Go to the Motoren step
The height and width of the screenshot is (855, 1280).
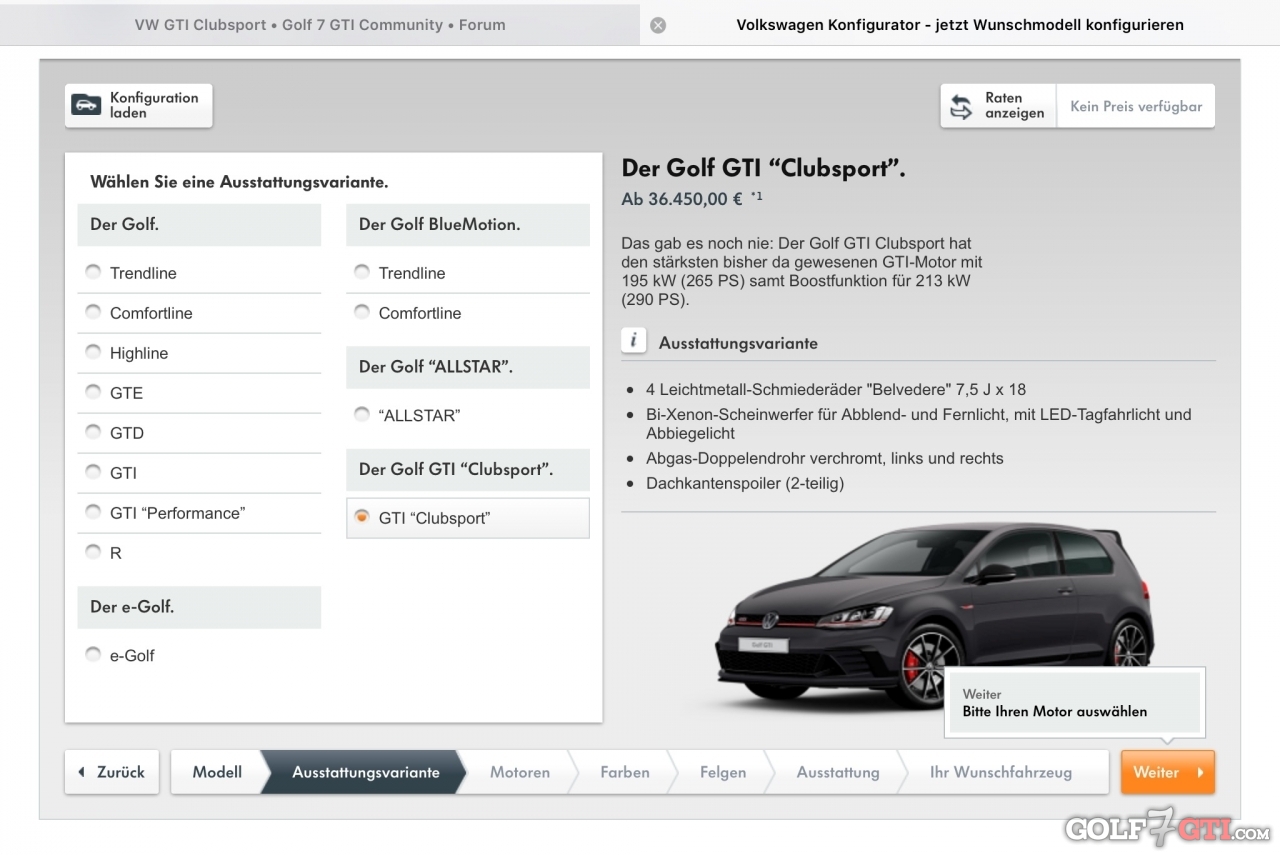pos(520,772)
